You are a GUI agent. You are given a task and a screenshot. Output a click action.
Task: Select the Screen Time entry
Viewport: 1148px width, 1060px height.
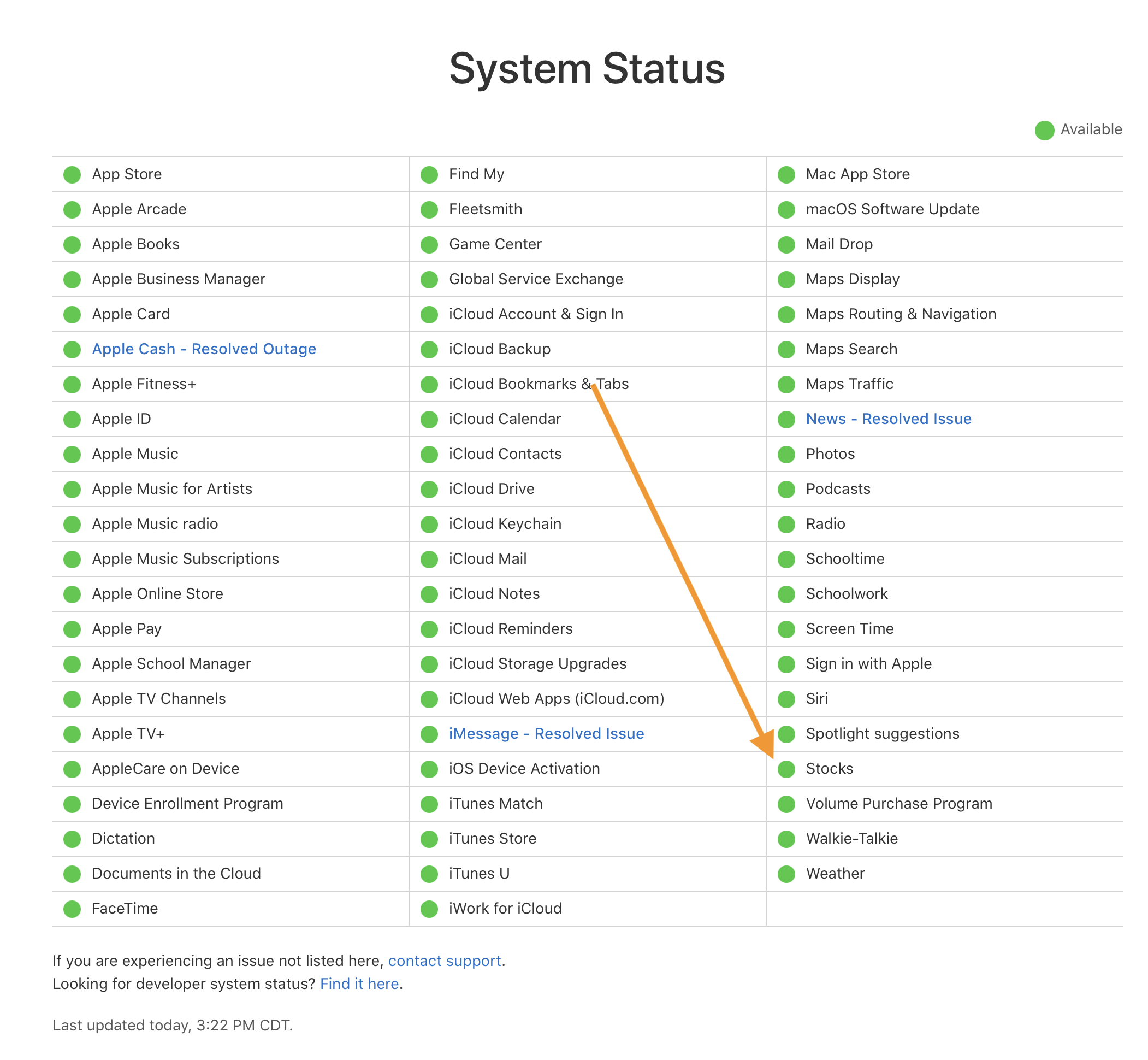click(849, 629)
